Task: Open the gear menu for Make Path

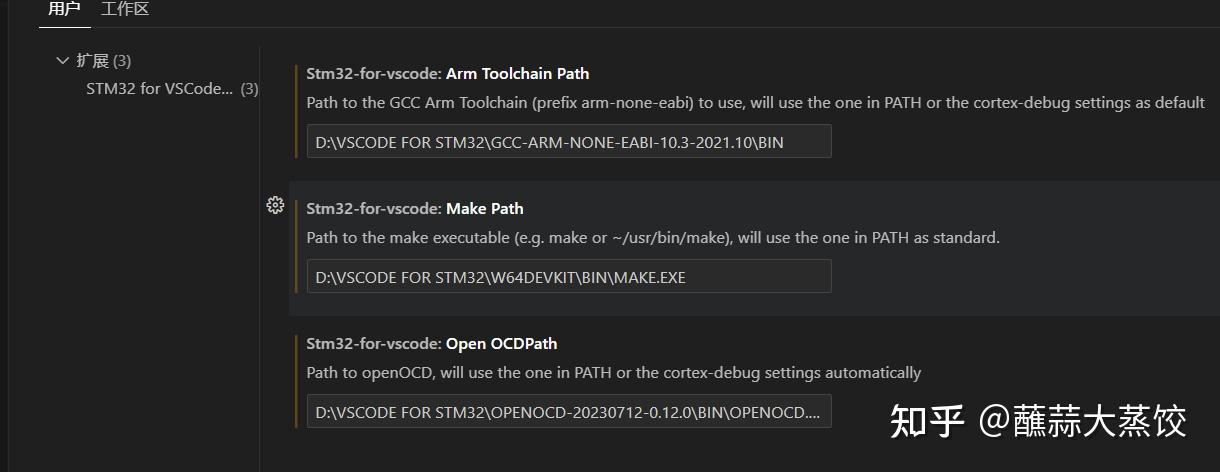Action: click(x=275, y=206)
